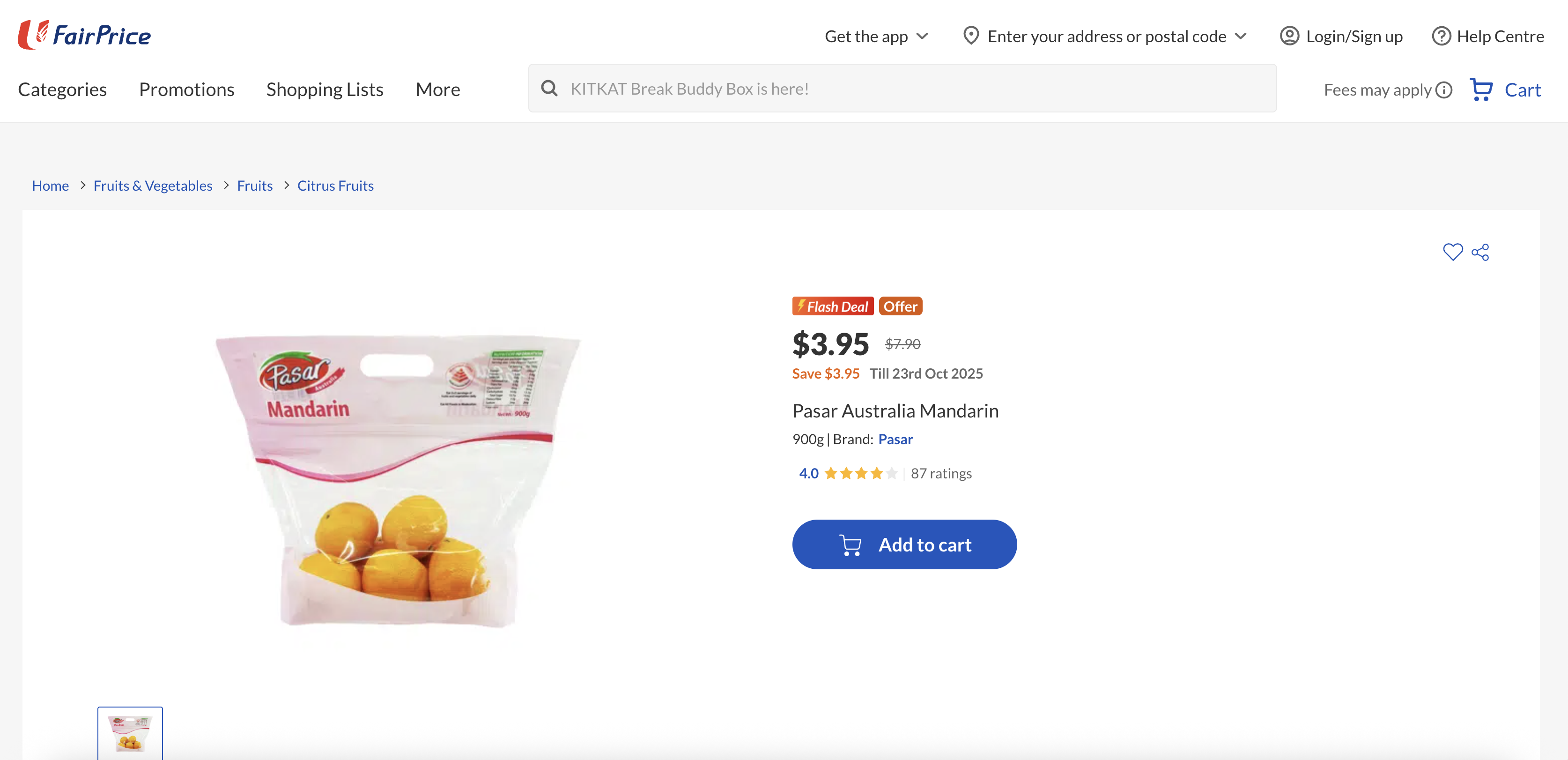Image resolution: width=1568 pixels, height=760 pixels.
Task: Toggle the wishlist heart for this mandarin
Action: (x=1454, y=252)
